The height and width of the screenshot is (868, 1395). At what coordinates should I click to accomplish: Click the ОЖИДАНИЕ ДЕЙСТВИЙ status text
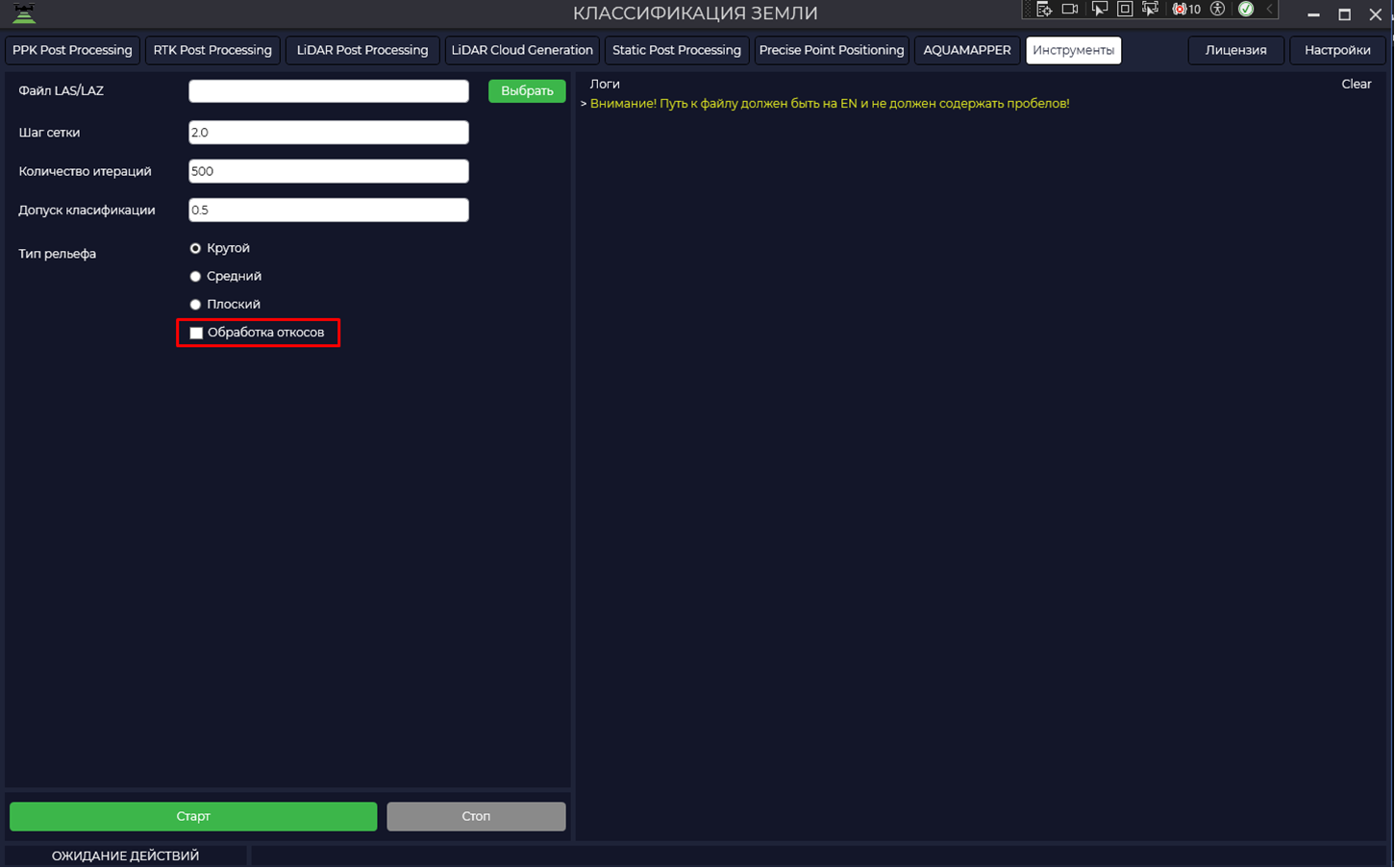click(126, 856)
